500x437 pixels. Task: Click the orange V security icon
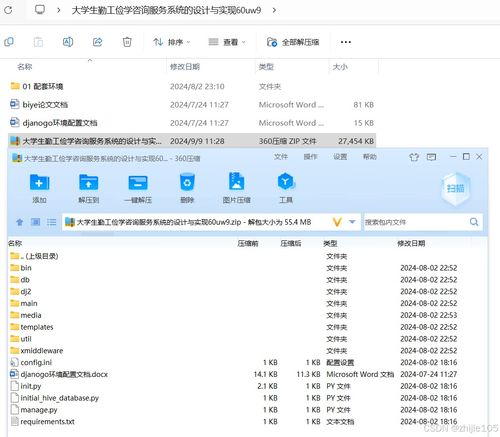coord(337,222)
